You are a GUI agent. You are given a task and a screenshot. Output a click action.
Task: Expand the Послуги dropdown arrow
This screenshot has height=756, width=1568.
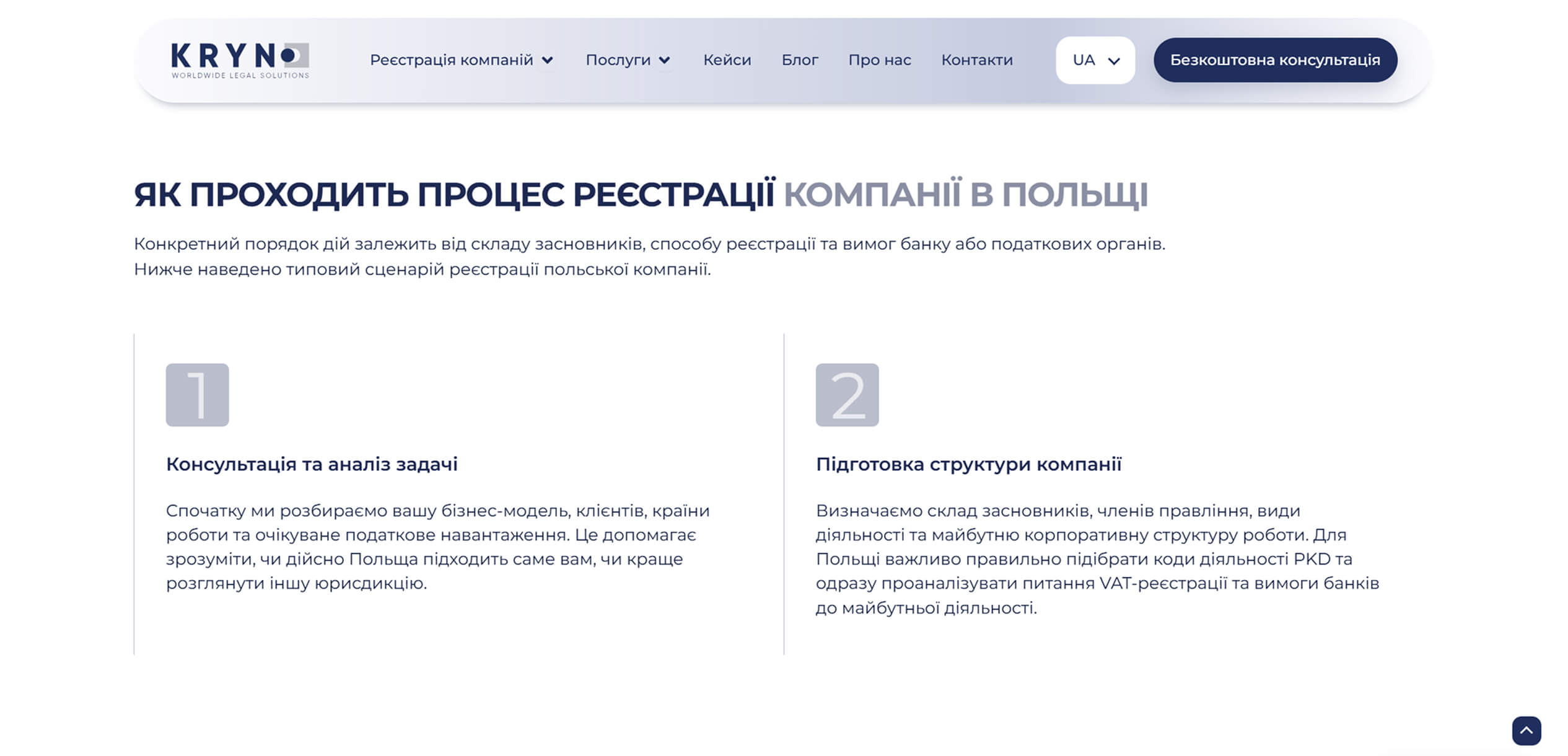[x=664, y=60]
